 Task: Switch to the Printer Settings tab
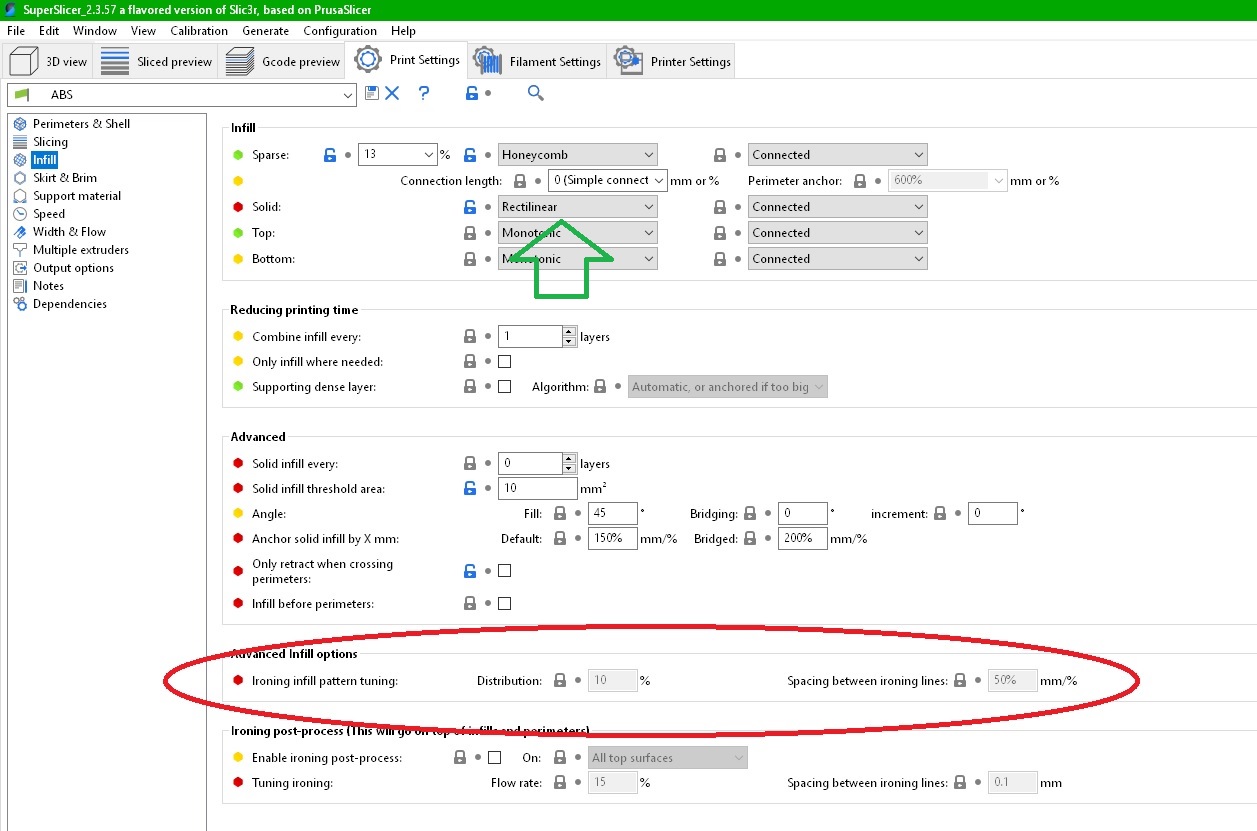point(672,61)
